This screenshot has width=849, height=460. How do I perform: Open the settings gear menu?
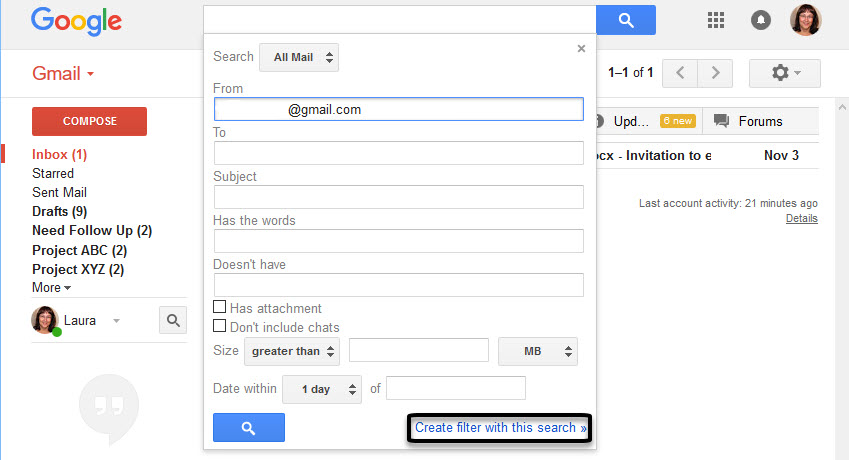(x=784, y=73)
